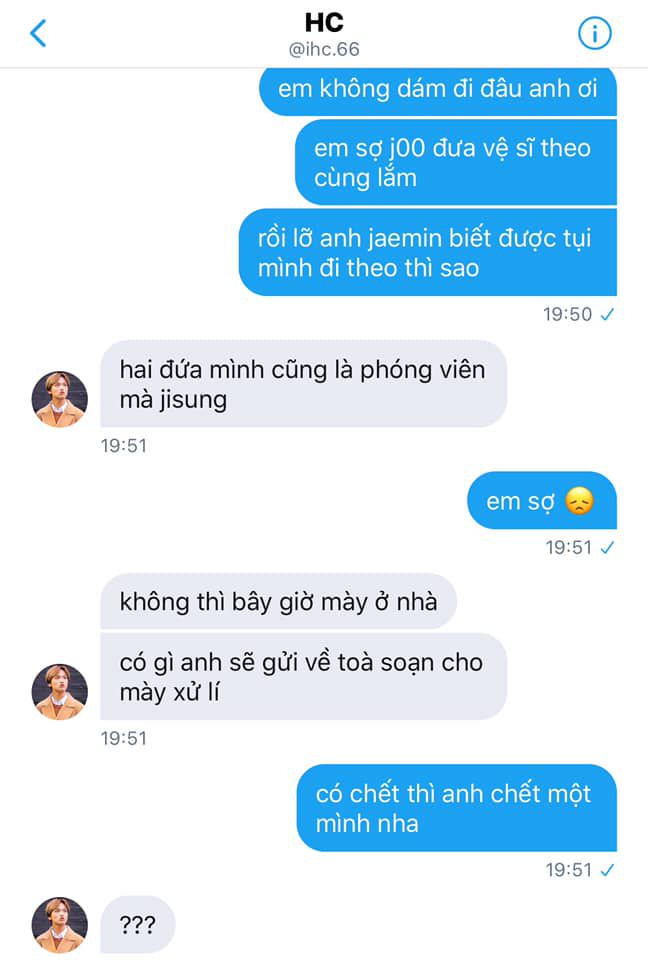Select the 'rồi lỡ anh jaemin biết' message
Viewport: 648px width, 960px height.
click(x=428, y=252)
